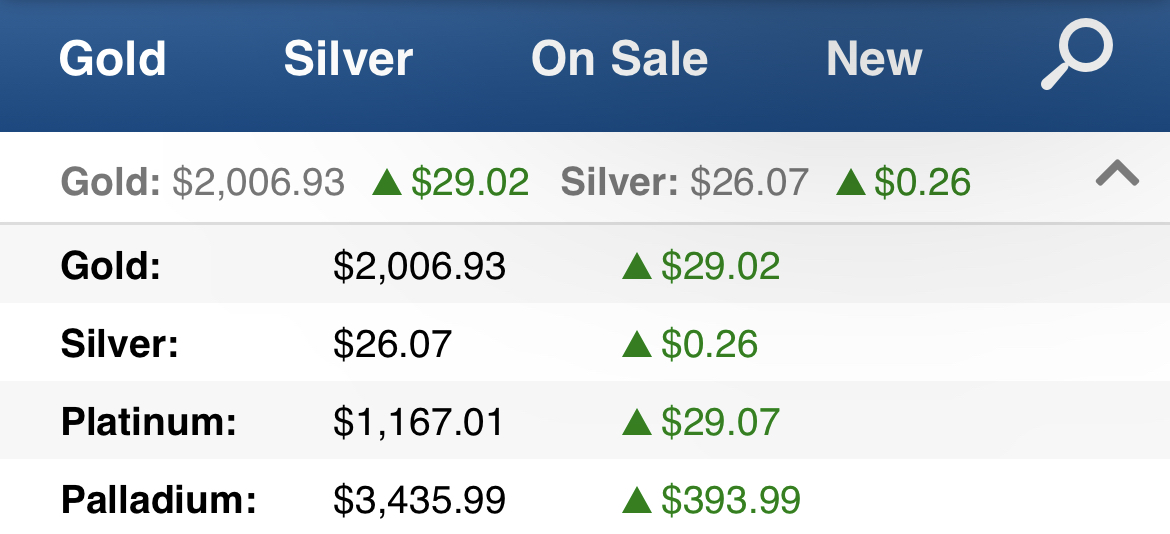This screenshot has height=534, width=1170.
Task: Select the Gold: label in price table
Action: [111, 266]
